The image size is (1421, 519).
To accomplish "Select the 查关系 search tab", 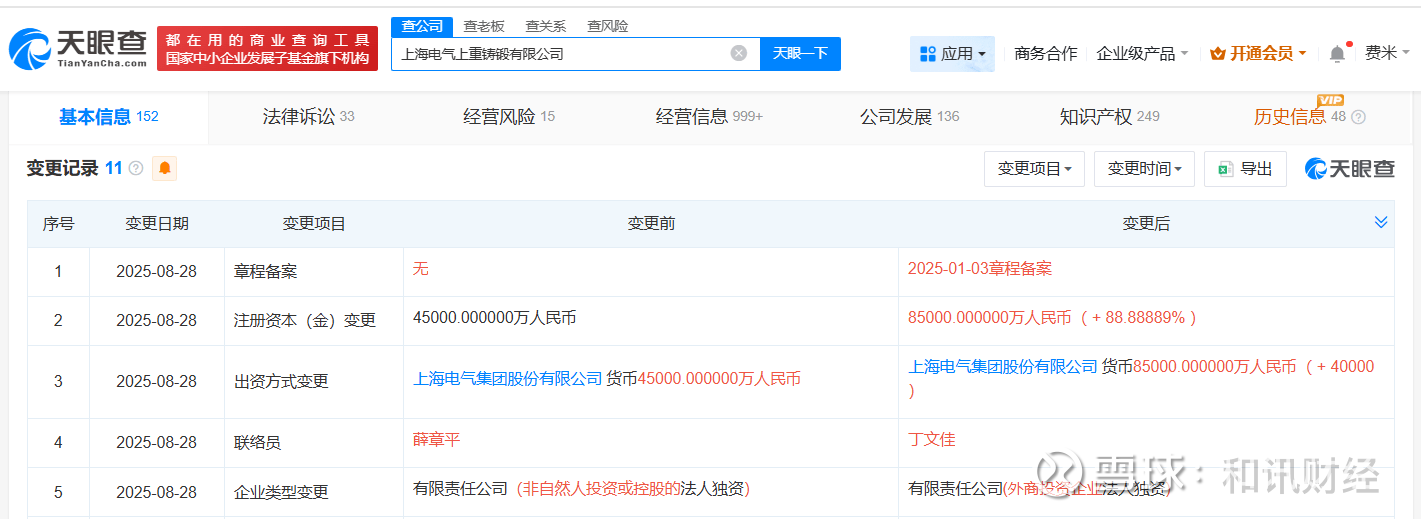I will click(x=546, y=26).
